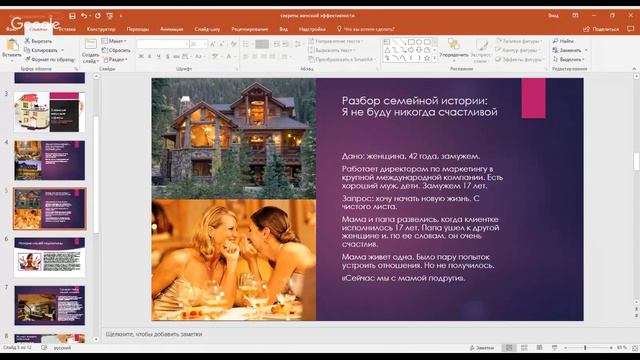Click the font name combo box
640x360 pixels.
pos(162,44)
